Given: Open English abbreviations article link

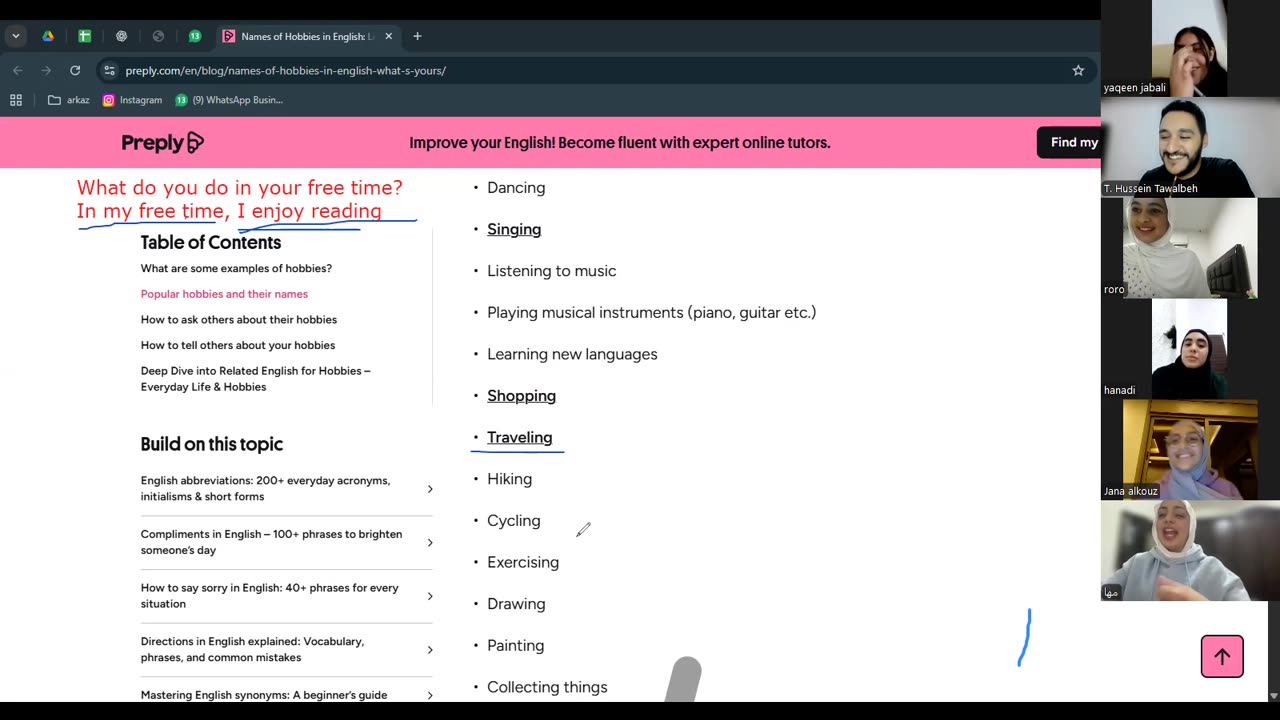Looking at the screenshot, I should (265, 488).
